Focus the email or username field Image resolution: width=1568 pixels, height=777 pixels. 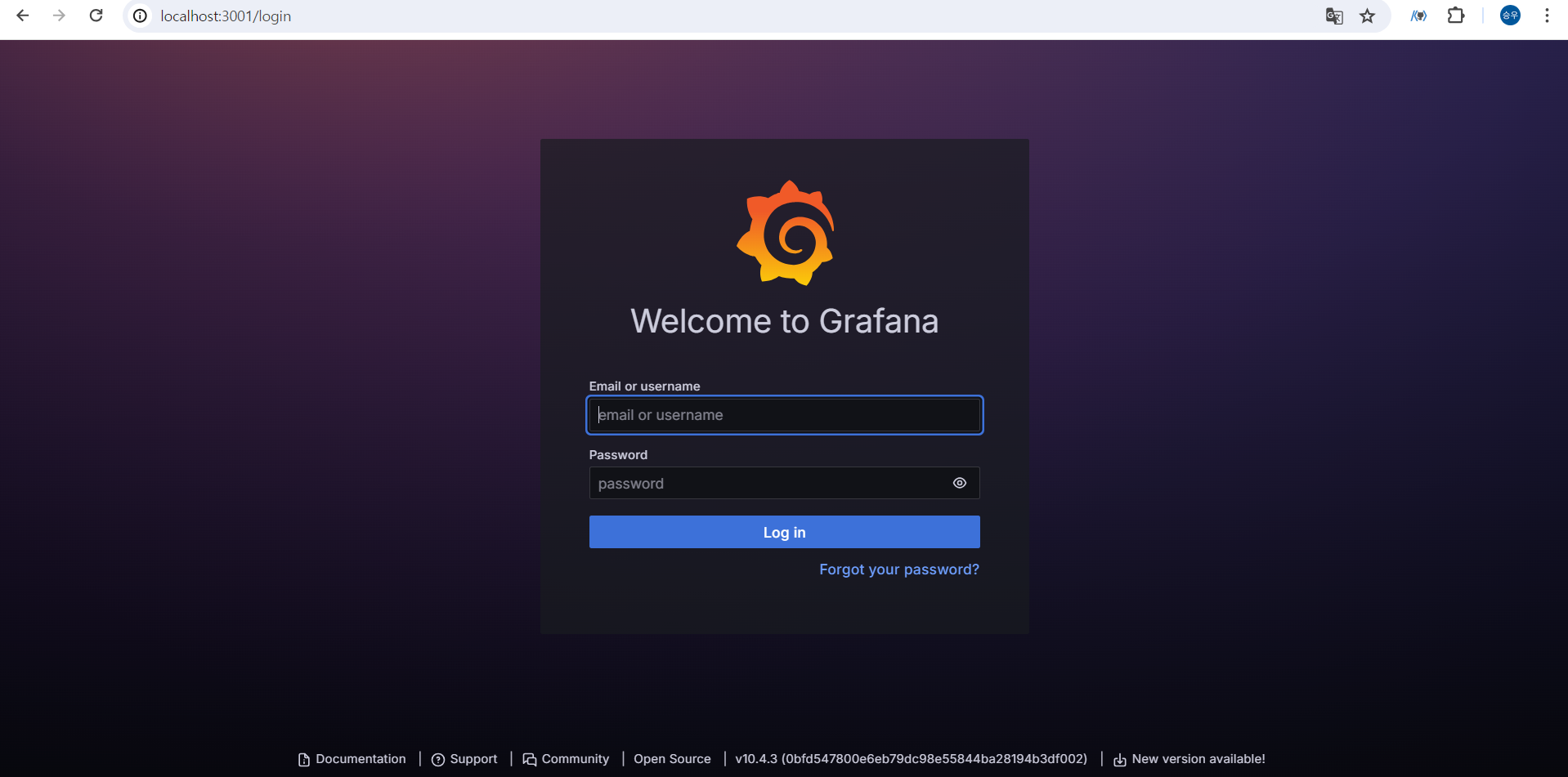(x=785, y=415)
